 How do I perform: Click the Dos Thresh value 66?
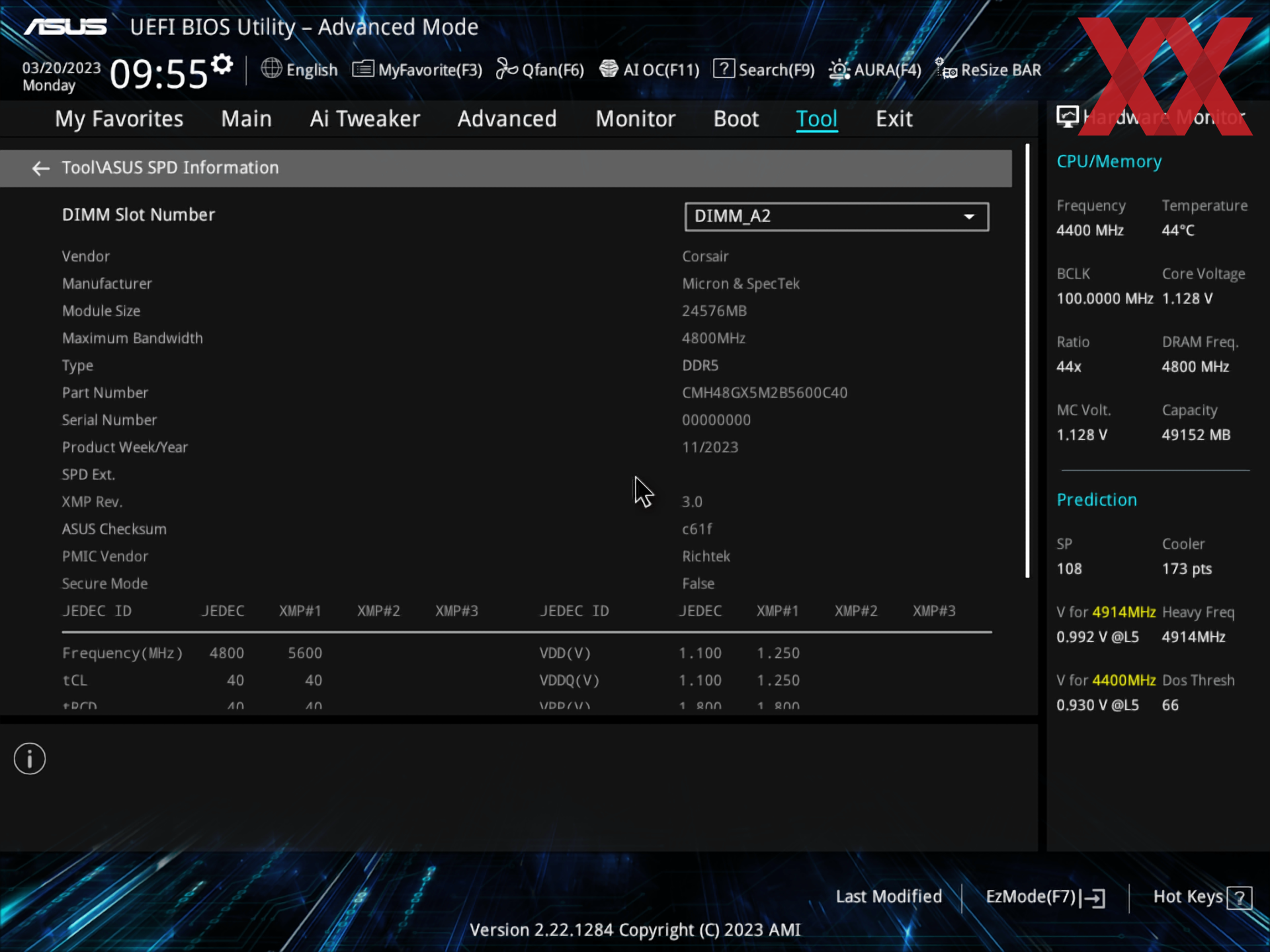pos(1170,705)
